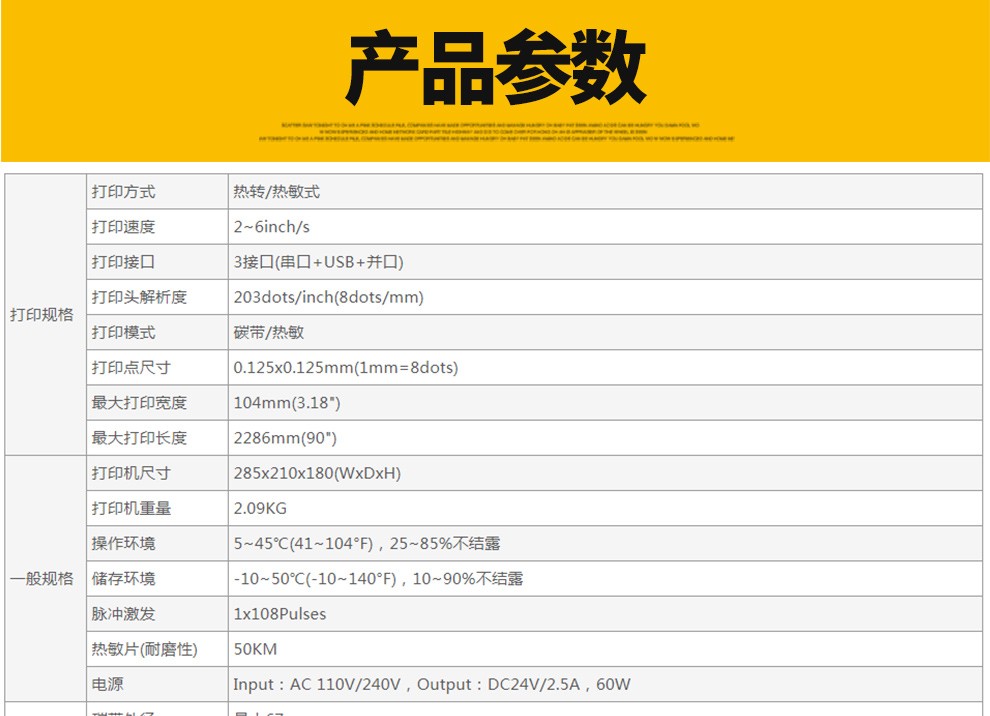Select the 104mm(3.18") value
990x716 pixels.
(x=287, y=403)
